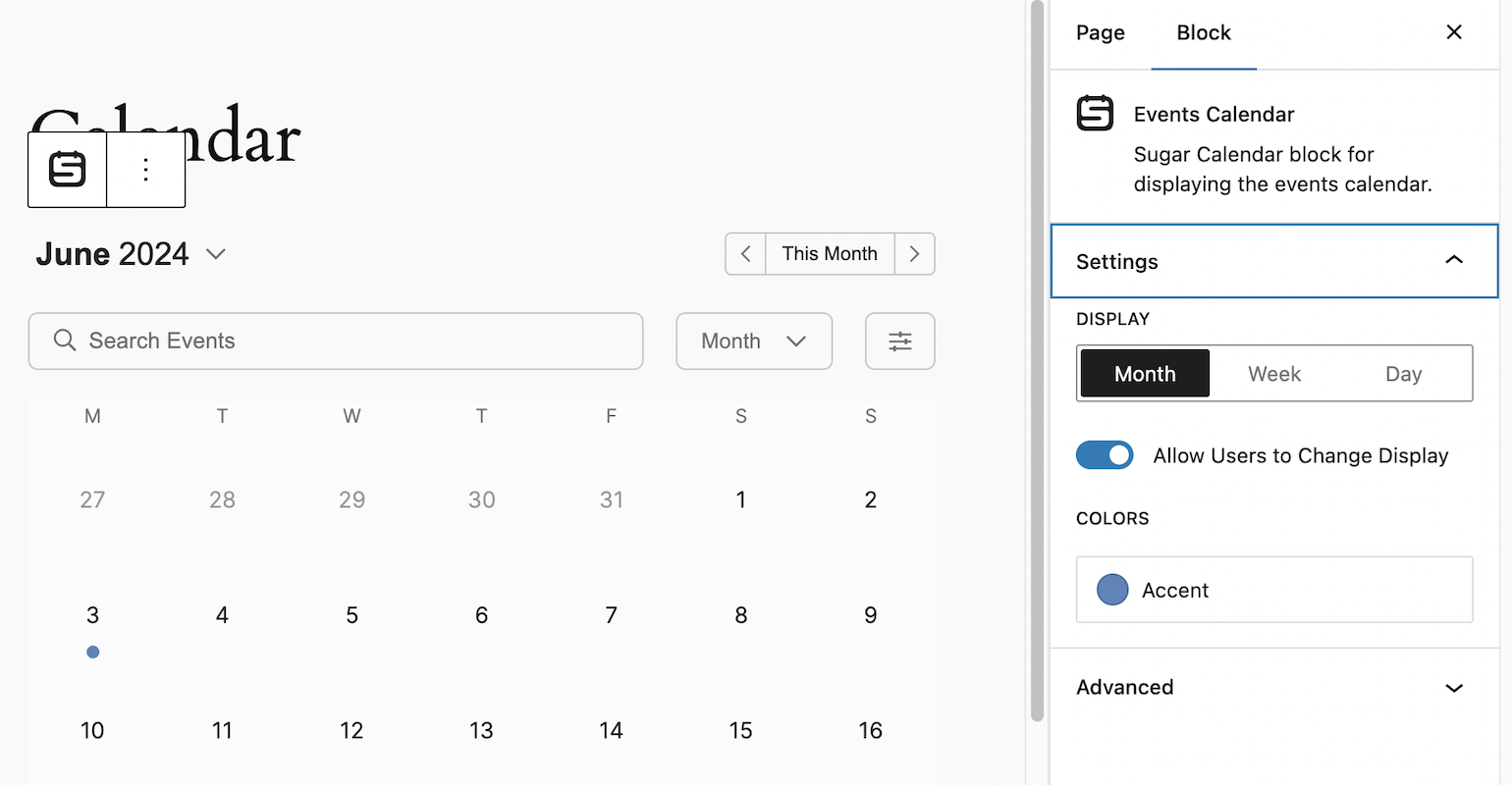
Task: Click the This Month button
Action: click(x=830, y=253)
